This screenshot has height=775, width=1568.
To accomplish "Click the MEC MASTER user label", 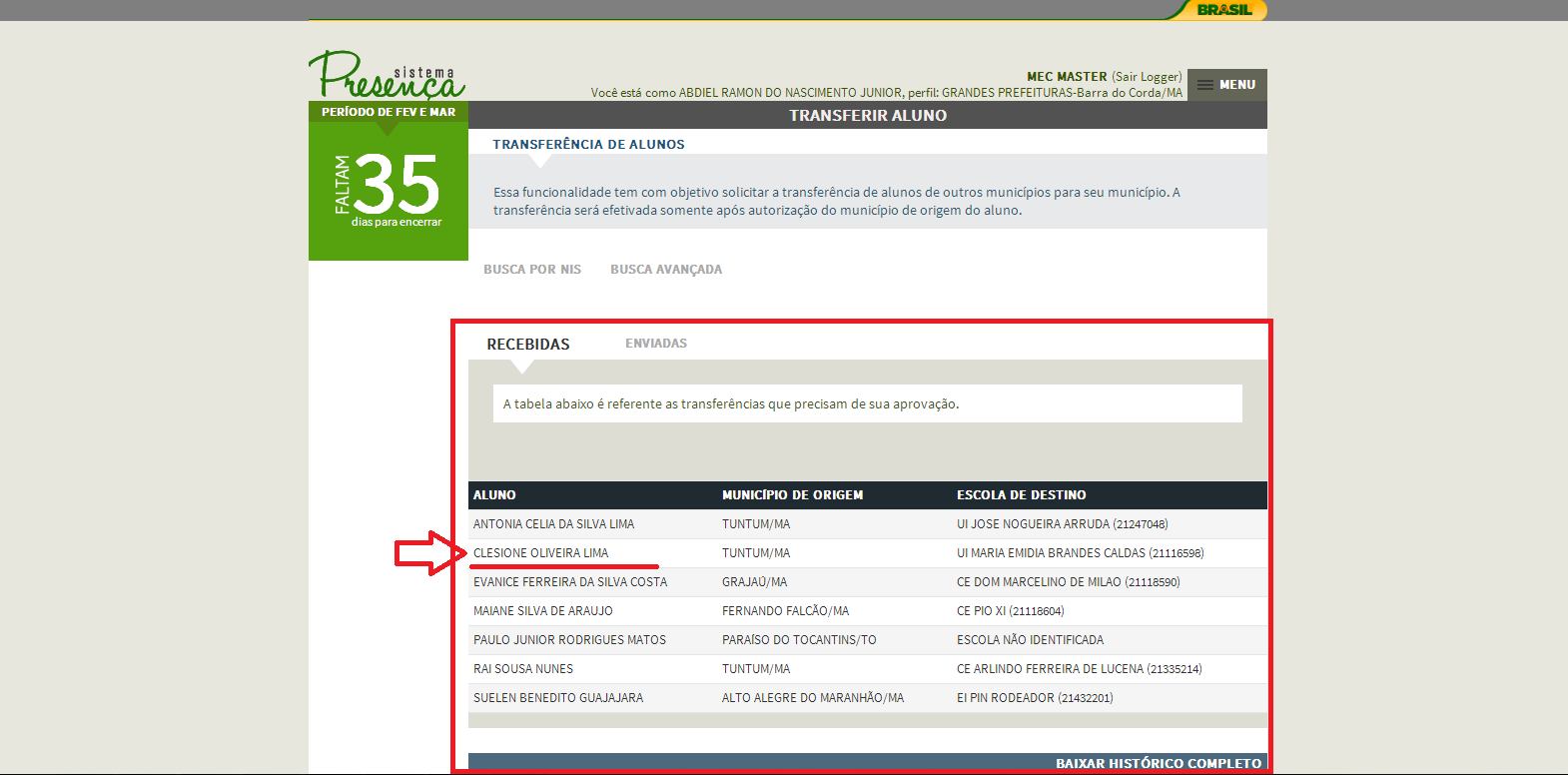I will 1067,77.
